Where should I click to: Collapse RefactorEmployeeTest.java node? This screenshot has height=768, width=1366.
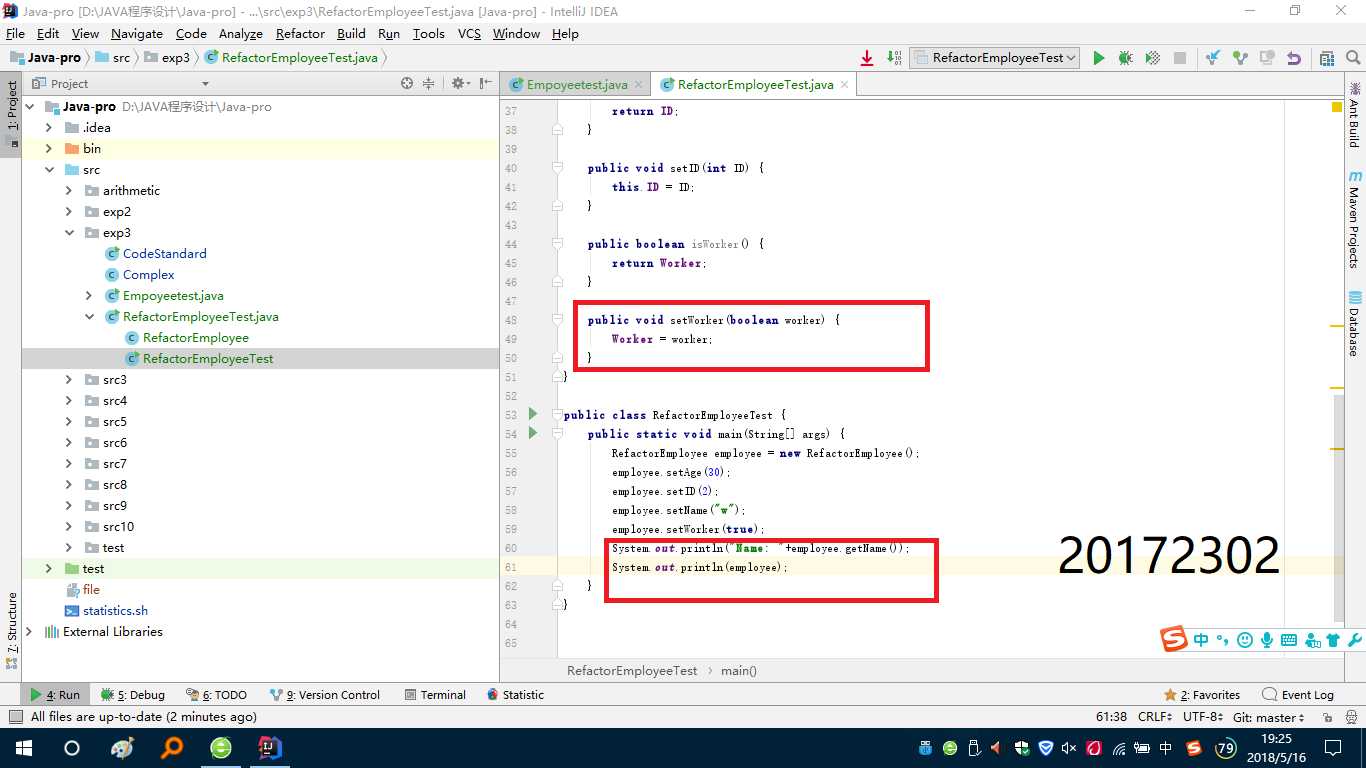click(89, 317)
